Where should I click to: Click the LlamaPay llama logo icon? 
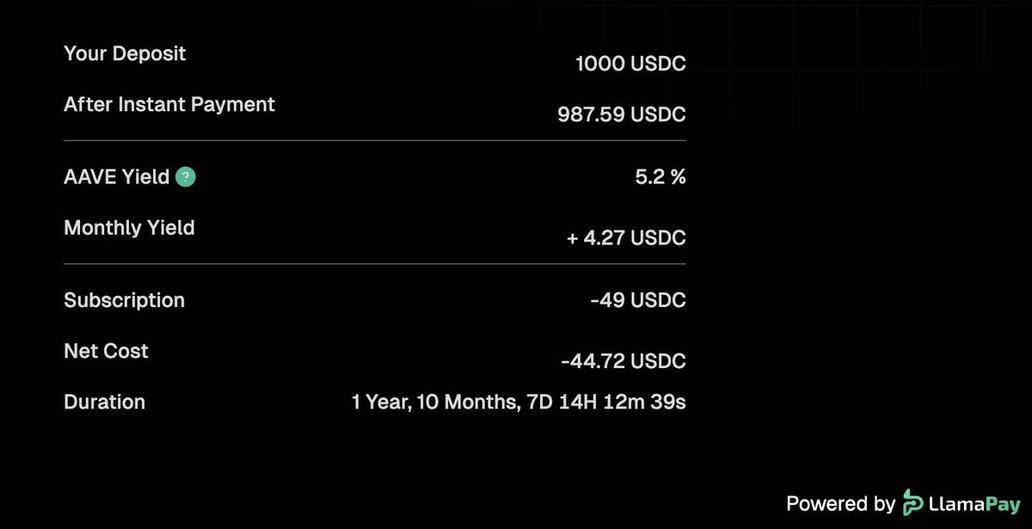913,503
